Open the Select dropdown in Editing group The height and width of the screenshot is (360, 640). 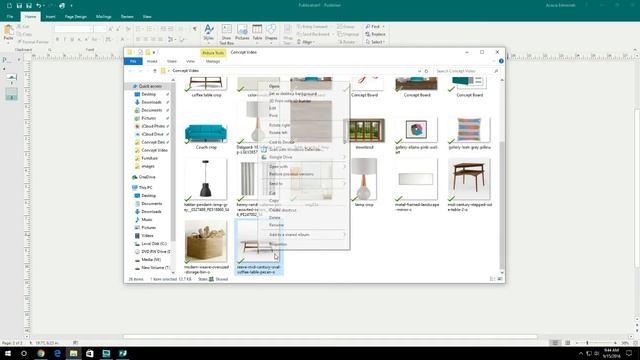(375, 42)
